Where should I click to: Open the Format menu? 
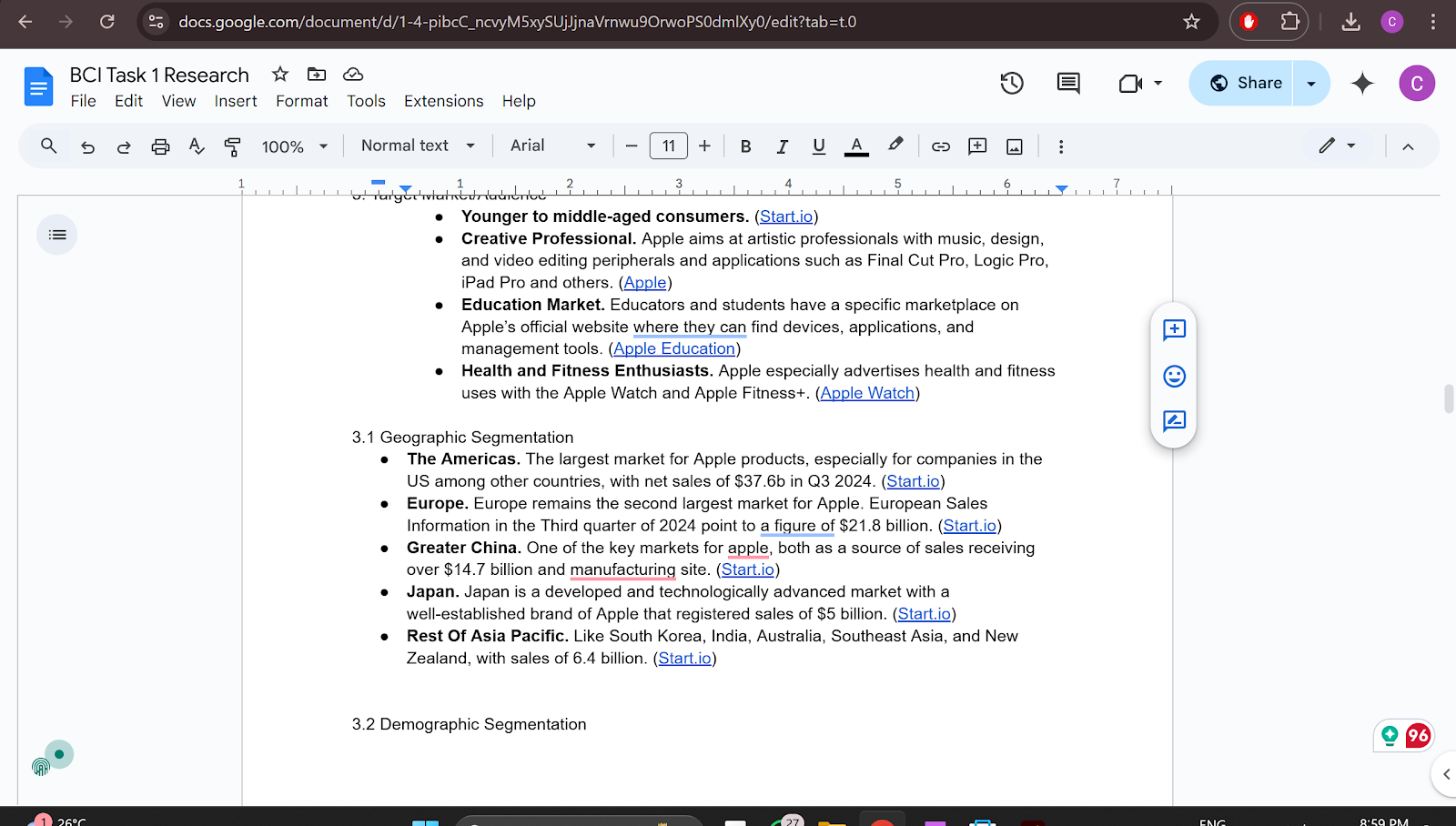(302, 101)
